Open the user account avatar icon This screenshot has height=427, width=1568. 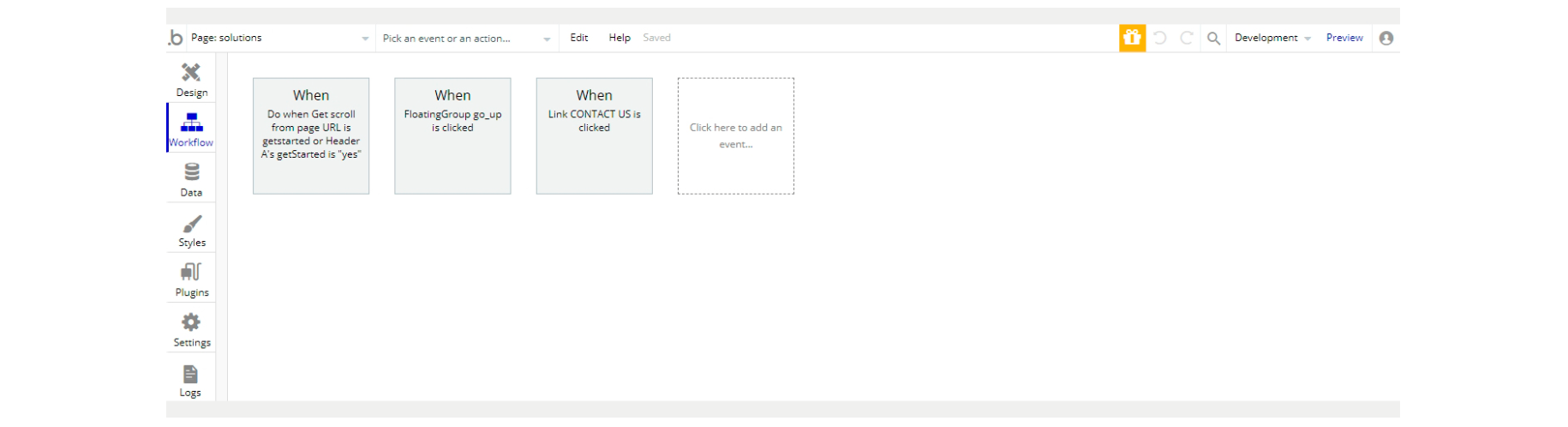(1386, 38)
